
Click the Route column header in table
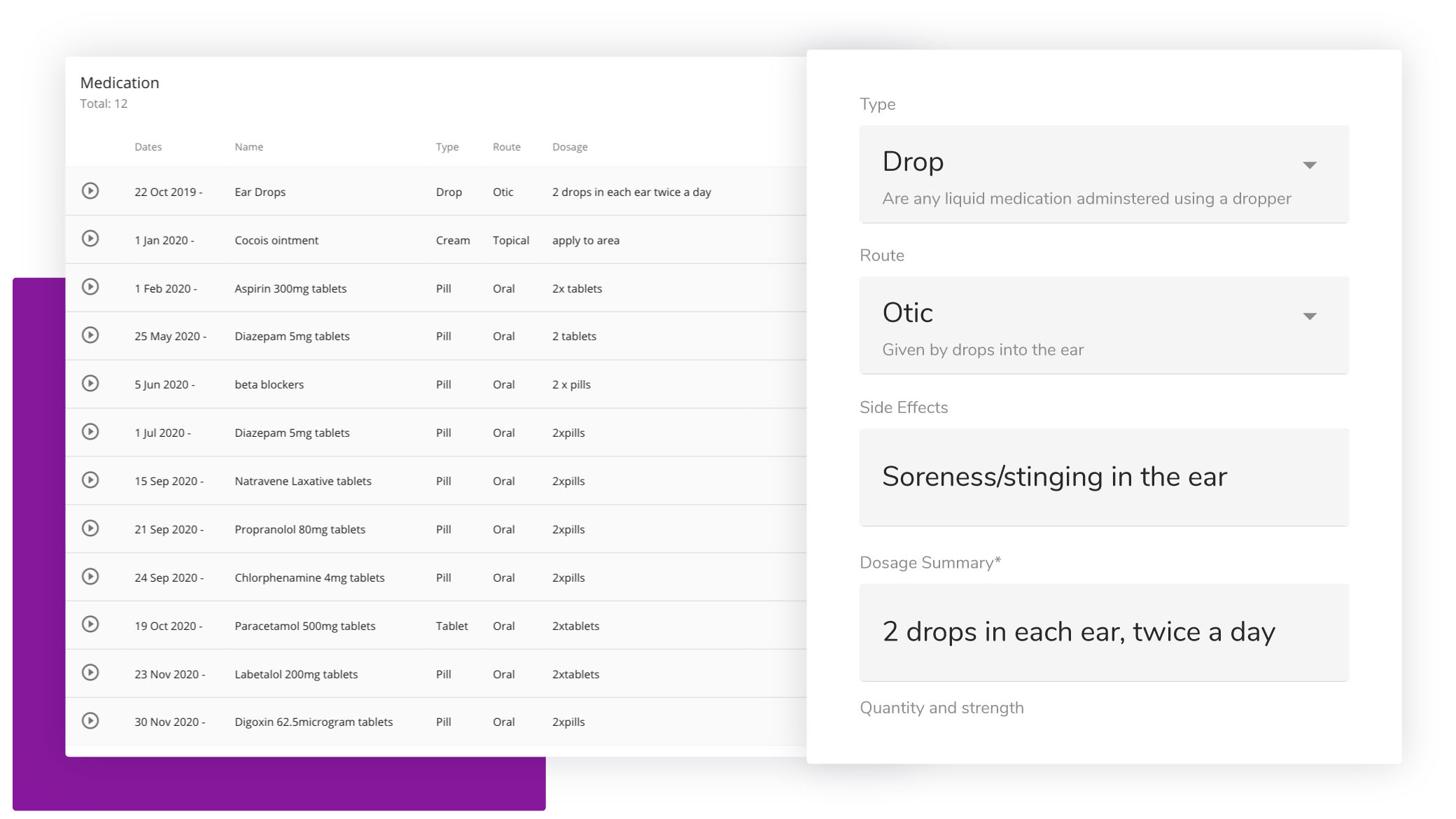pos(507,147)
